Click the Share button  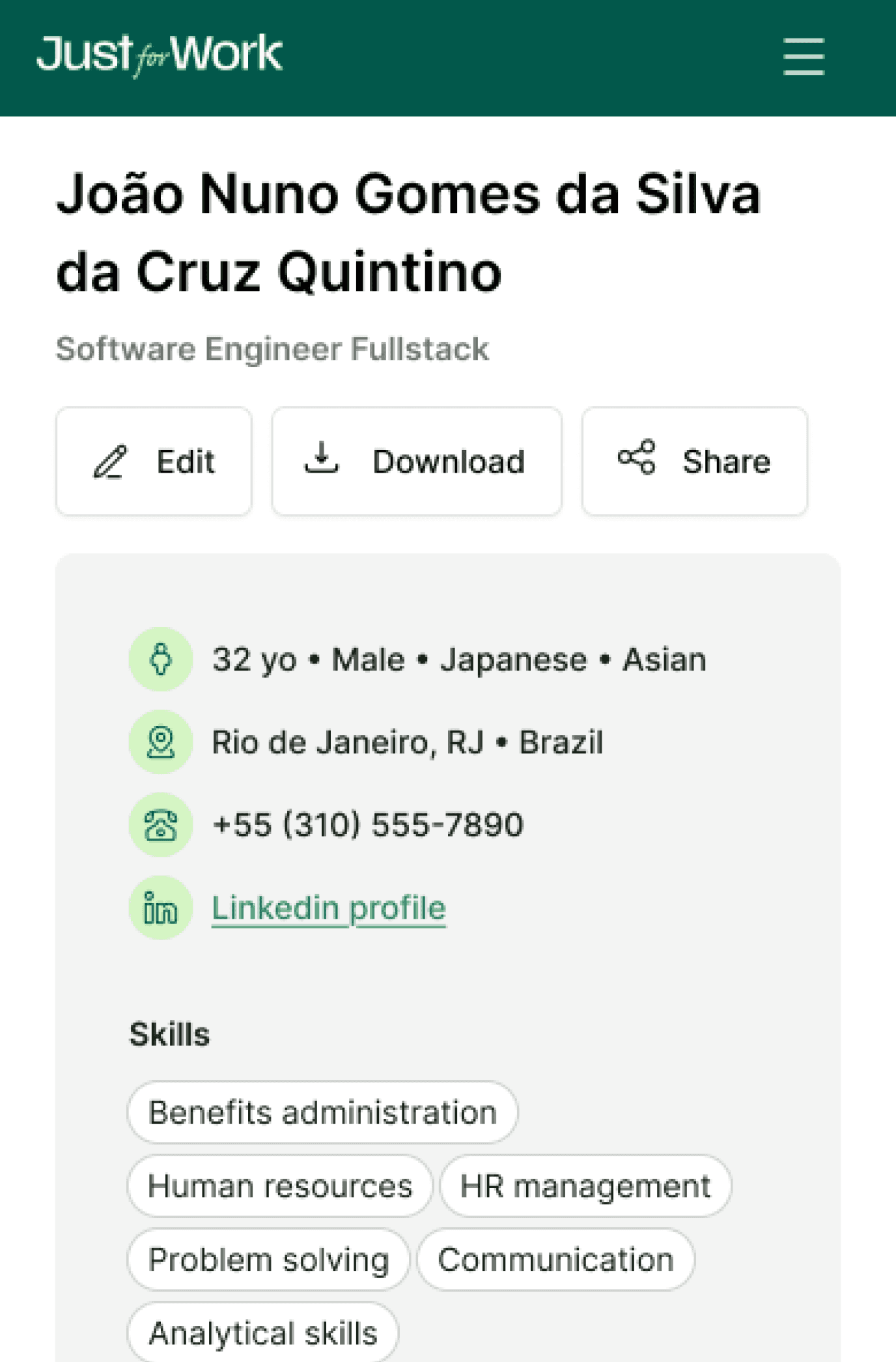point(695,462)
